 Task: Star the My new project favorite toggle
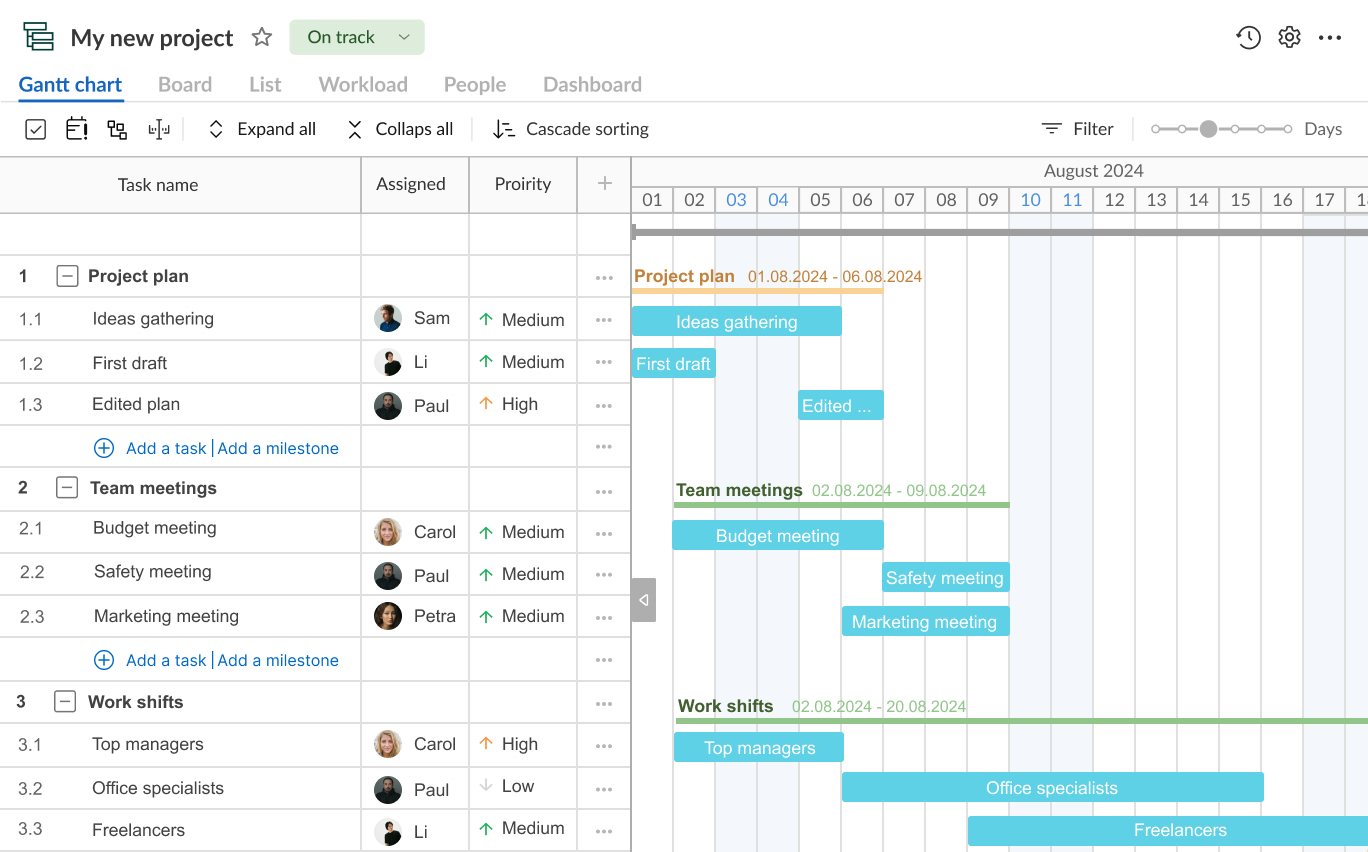click(261, 37)
